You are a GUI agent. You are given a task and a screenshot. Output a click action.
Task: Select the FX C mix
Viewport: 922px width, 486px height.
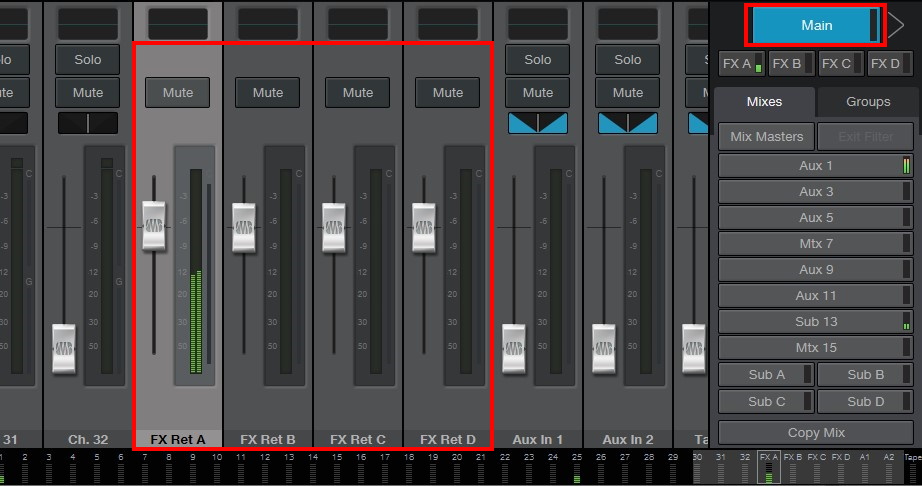pyautogui.click(x=841, y=63)
